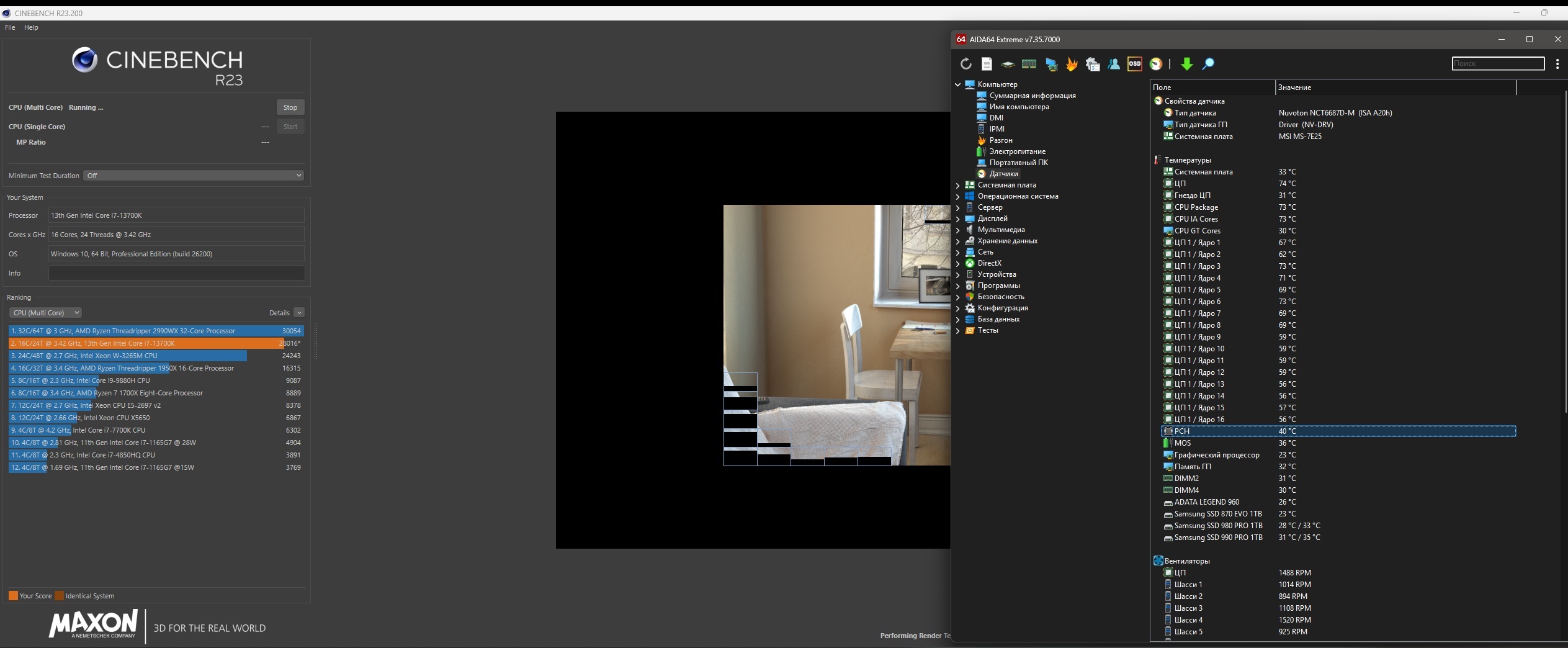Open Minimum Test Duration dropdown
The height and width of the screenshot is (648, 1568).
pos(194,176)
